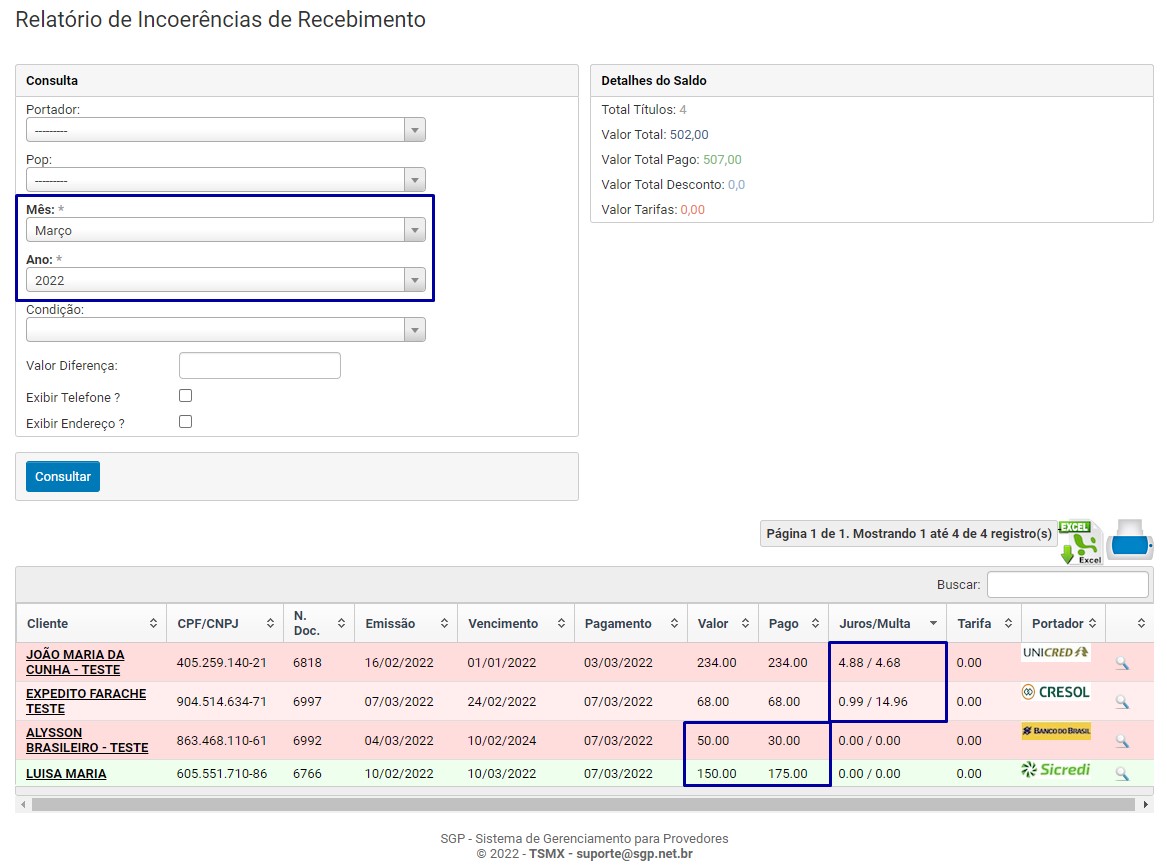Click the Buscar search field

click(x=1067, y=584)
